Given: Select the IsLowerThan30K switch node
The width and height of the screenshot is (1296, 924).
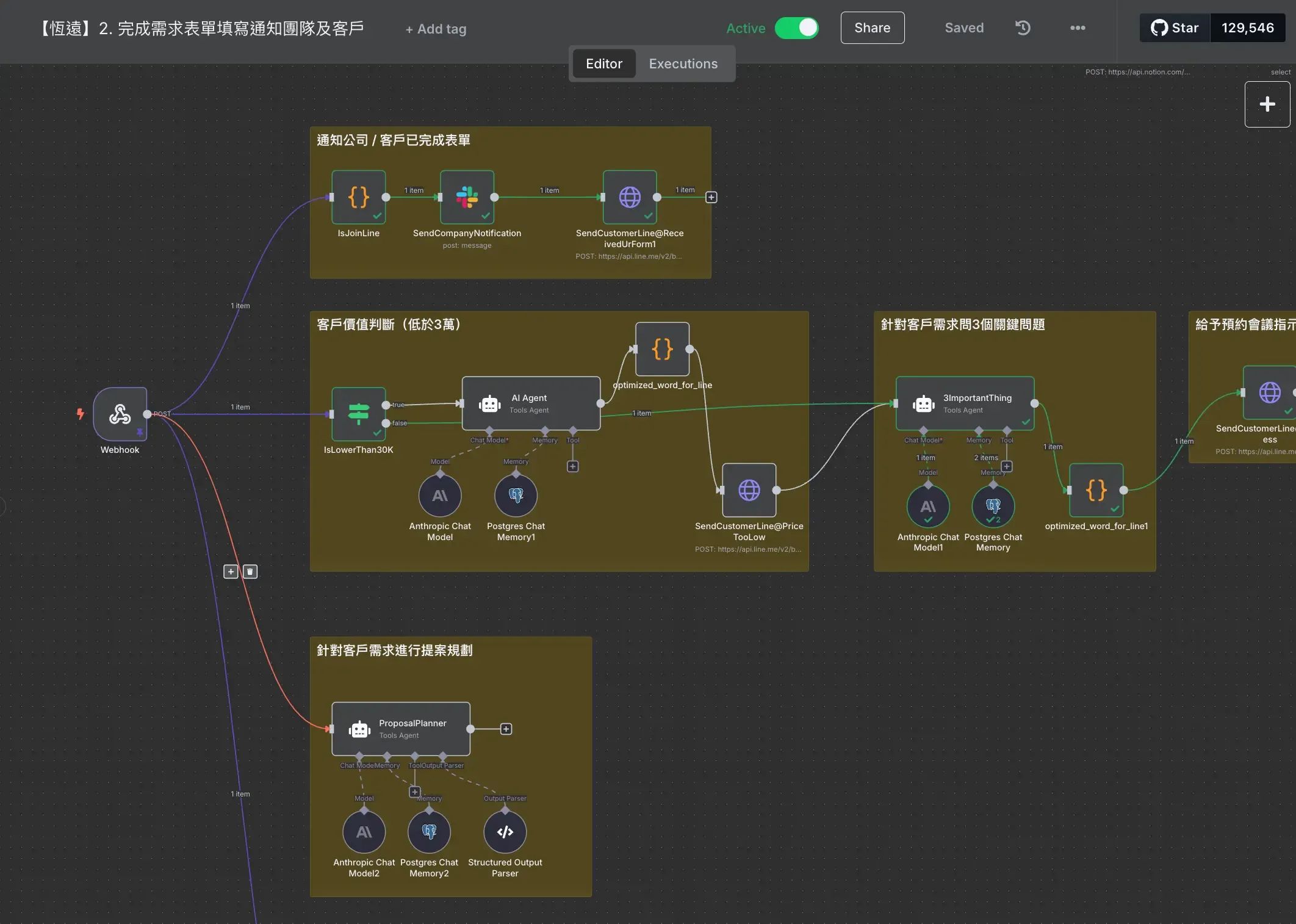Looking at the screenshot, I should coord(358,414).
